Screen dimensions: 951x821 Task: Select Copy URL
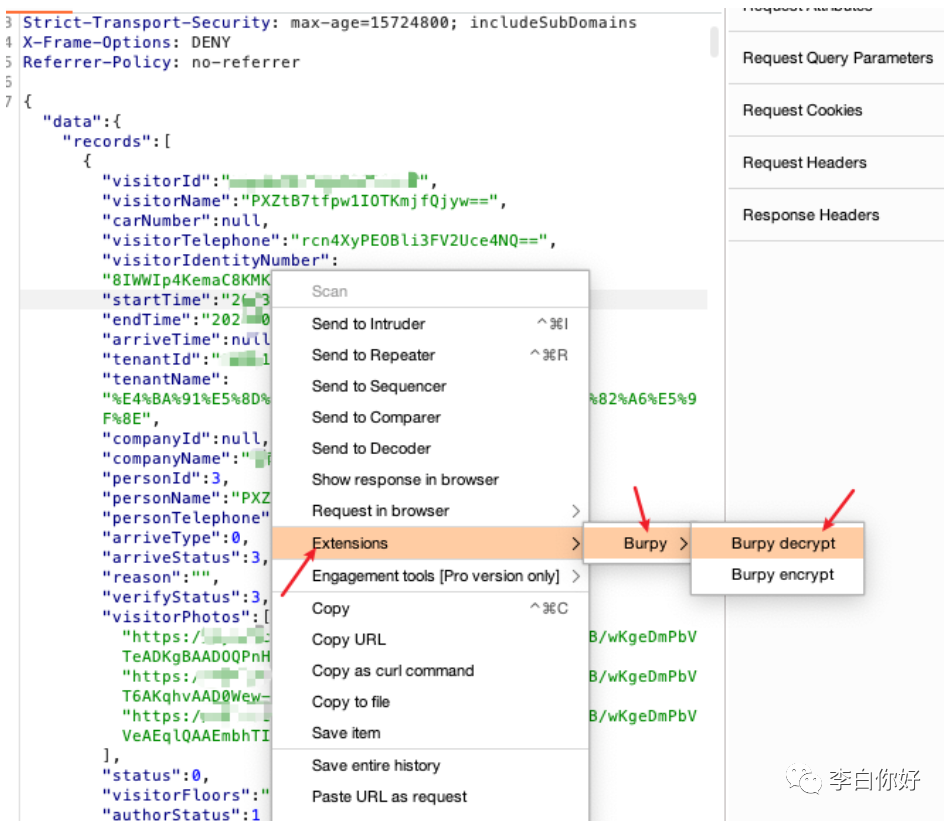[430, 640]
